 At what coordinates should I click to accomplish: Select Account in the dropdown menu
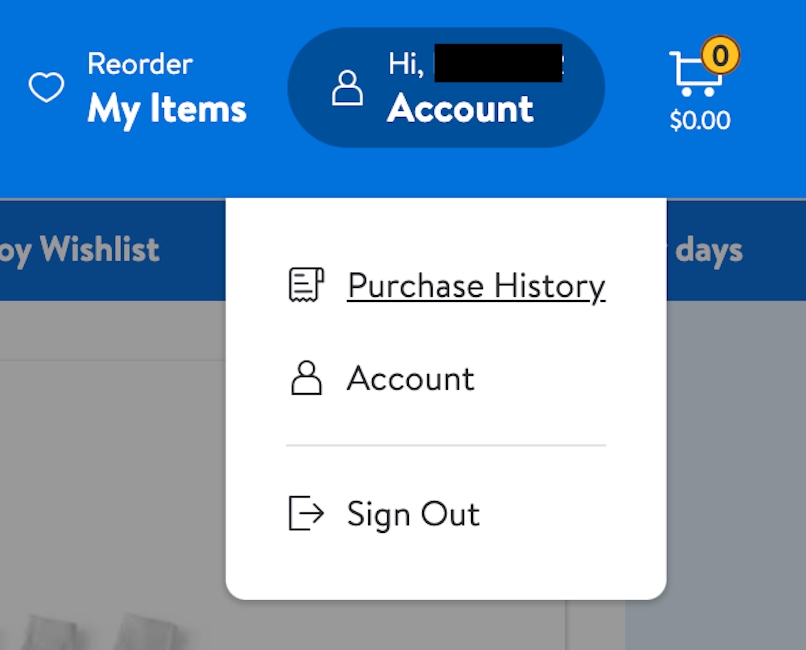pyautogui.click(x=410, y=378)
